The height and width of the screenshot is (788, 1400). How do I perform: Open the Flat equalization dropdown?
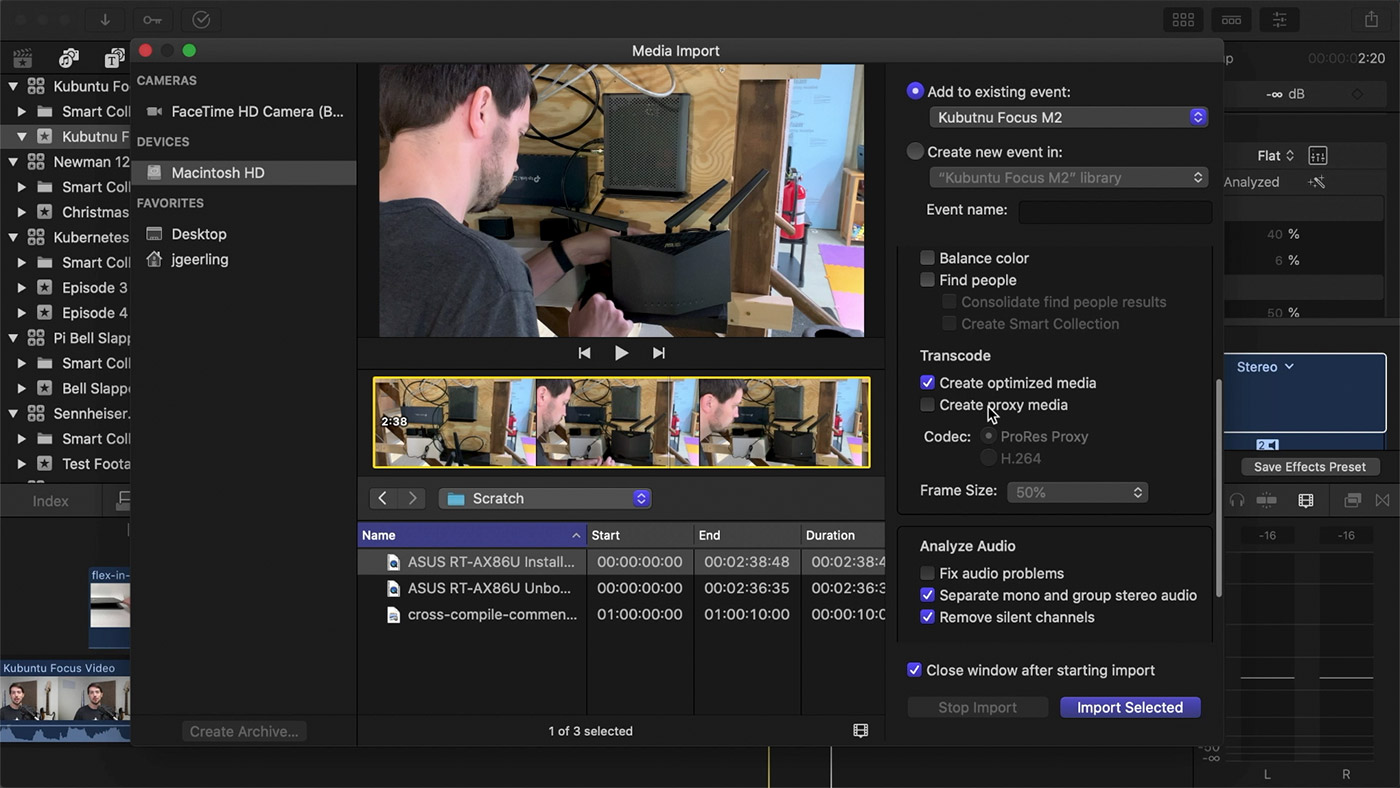click(1275, 156)
